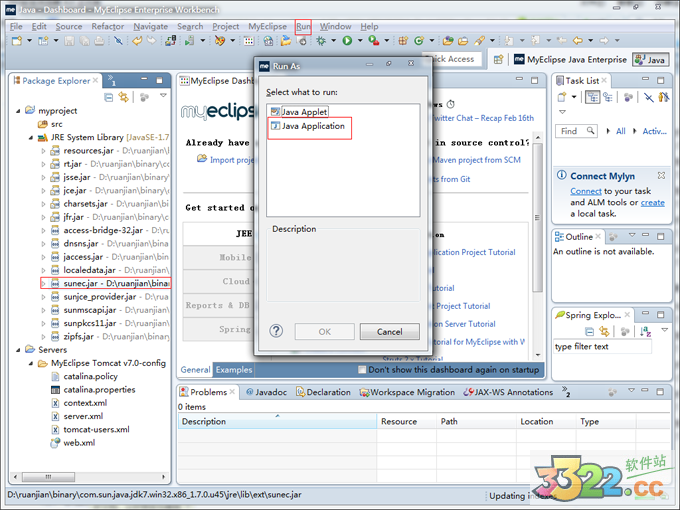
Task: Click the green Run button icon
Action: click(x=347, y=41)
